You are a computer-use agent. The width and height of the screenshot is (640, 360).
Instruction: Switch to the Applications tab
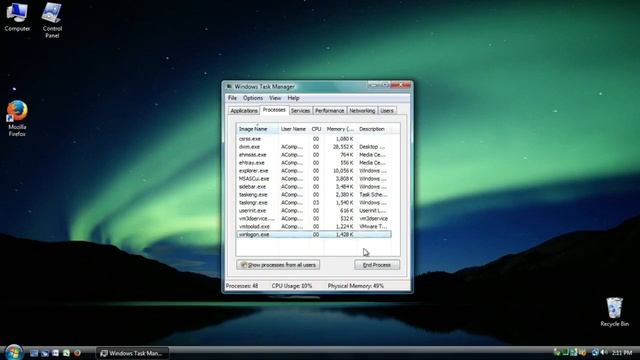244,111
